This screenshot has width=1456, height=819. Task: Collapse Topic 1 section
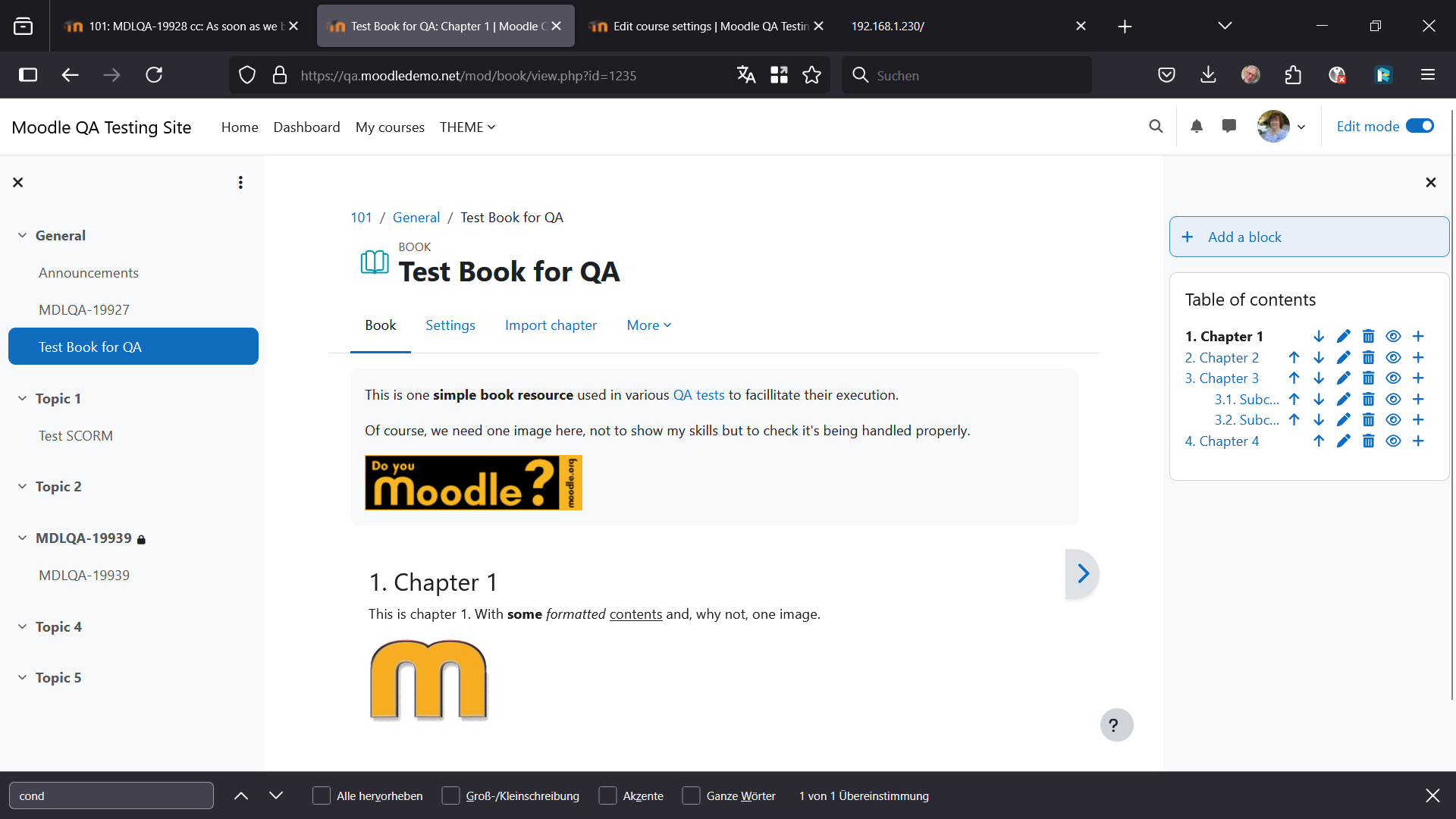coord(22,398)
